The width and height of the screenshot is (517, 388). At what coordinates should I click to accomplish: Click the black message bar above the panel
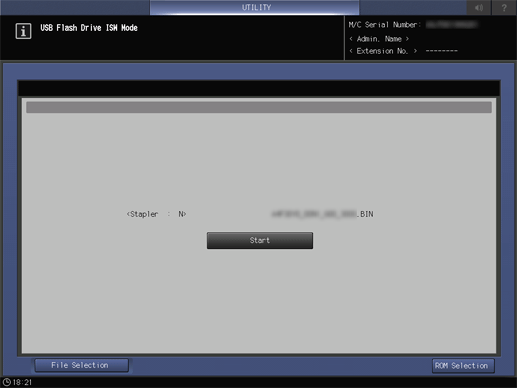click(259, 88)
